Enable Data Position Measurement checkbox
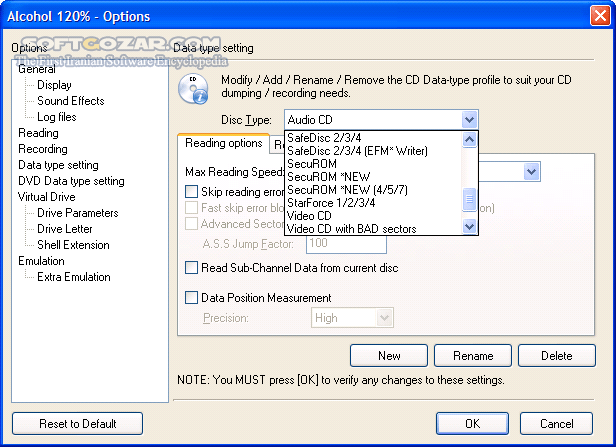 192,297
